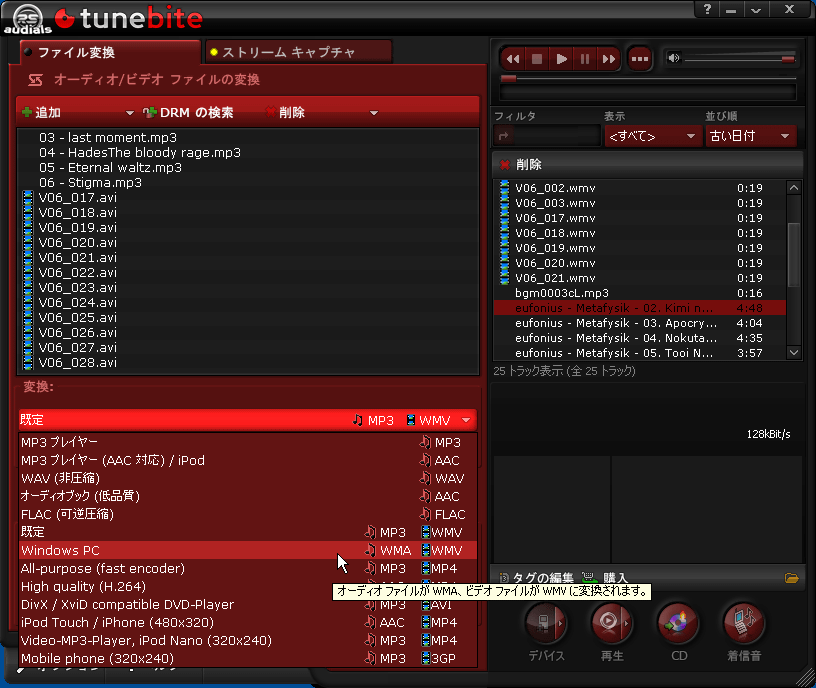Click the rewind playback button
816x688 pixels.
click(513, 59)
